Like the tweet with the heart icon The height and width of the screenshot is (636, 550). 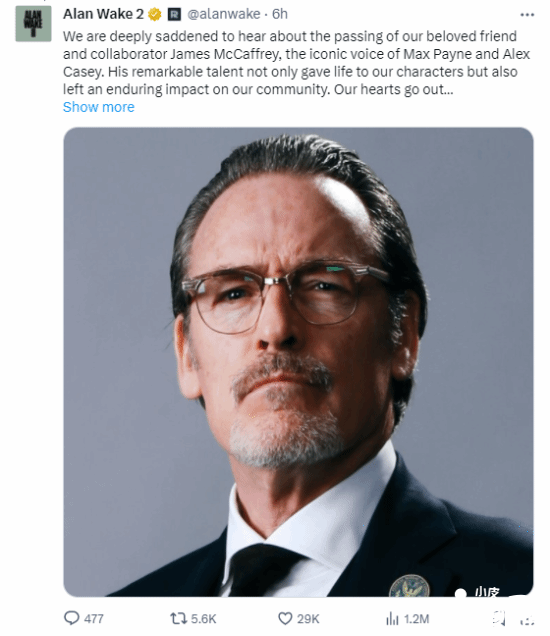tap(285, 619)
